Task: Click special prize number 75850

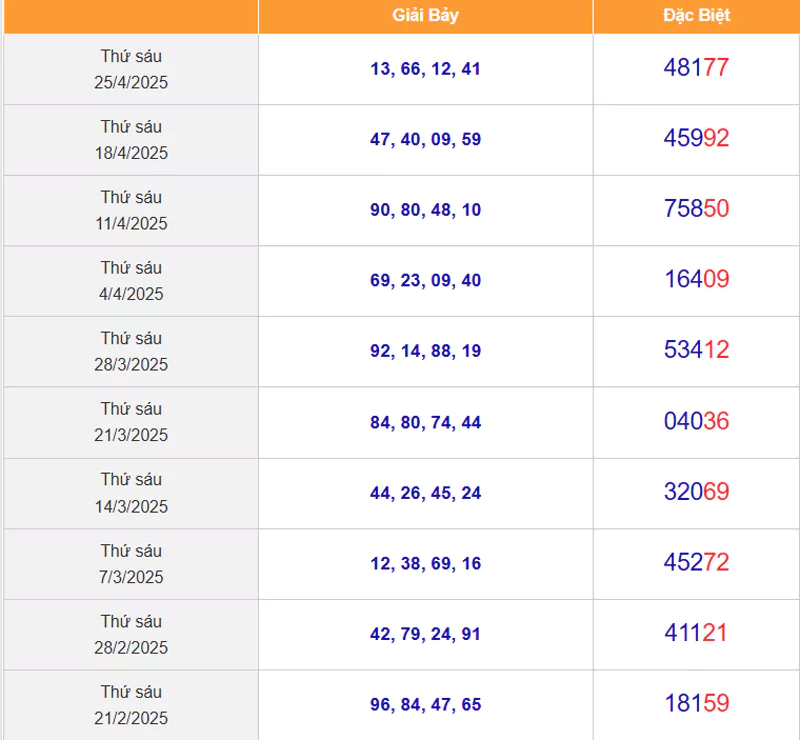Action: (x=696, y=209)
